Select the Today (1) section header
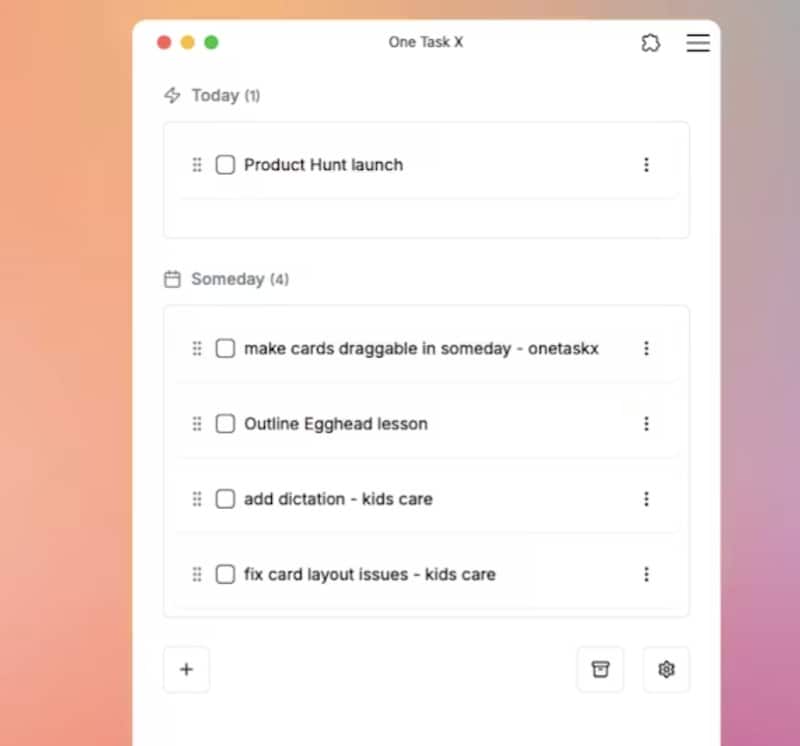Screen dimensions: 800x746 pyautogui.click(x=226, y=95)
